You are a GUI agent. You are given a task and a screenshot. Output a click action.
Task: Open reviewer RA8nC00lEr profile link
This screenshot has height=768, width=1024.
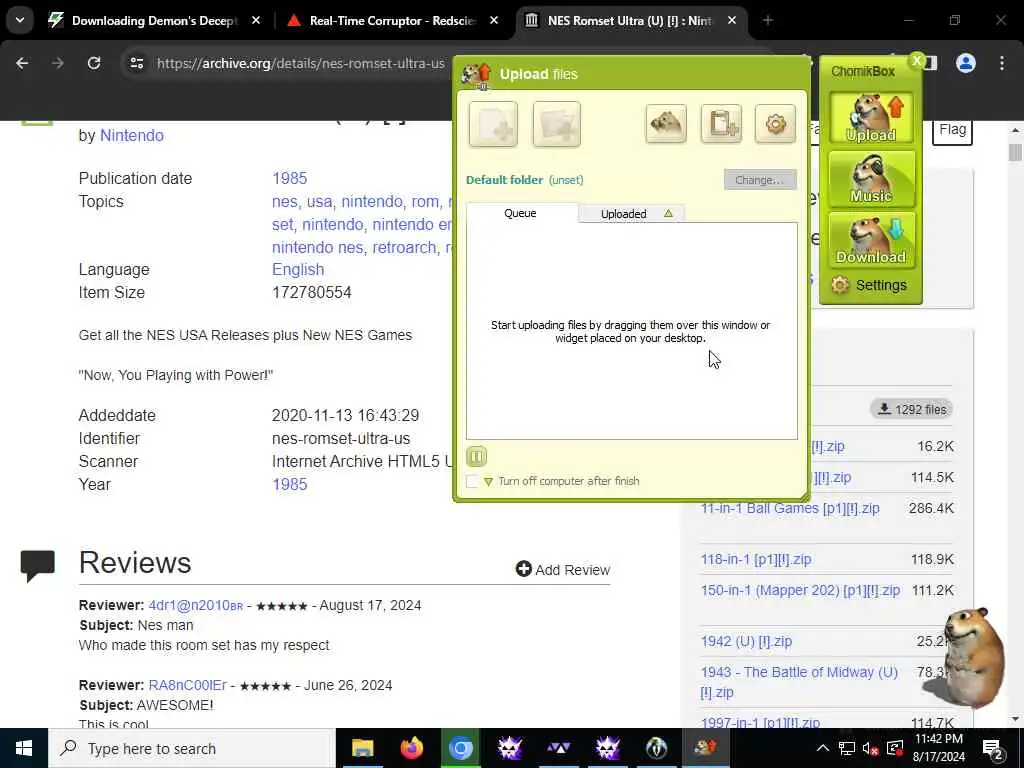(x=187, y=685)
